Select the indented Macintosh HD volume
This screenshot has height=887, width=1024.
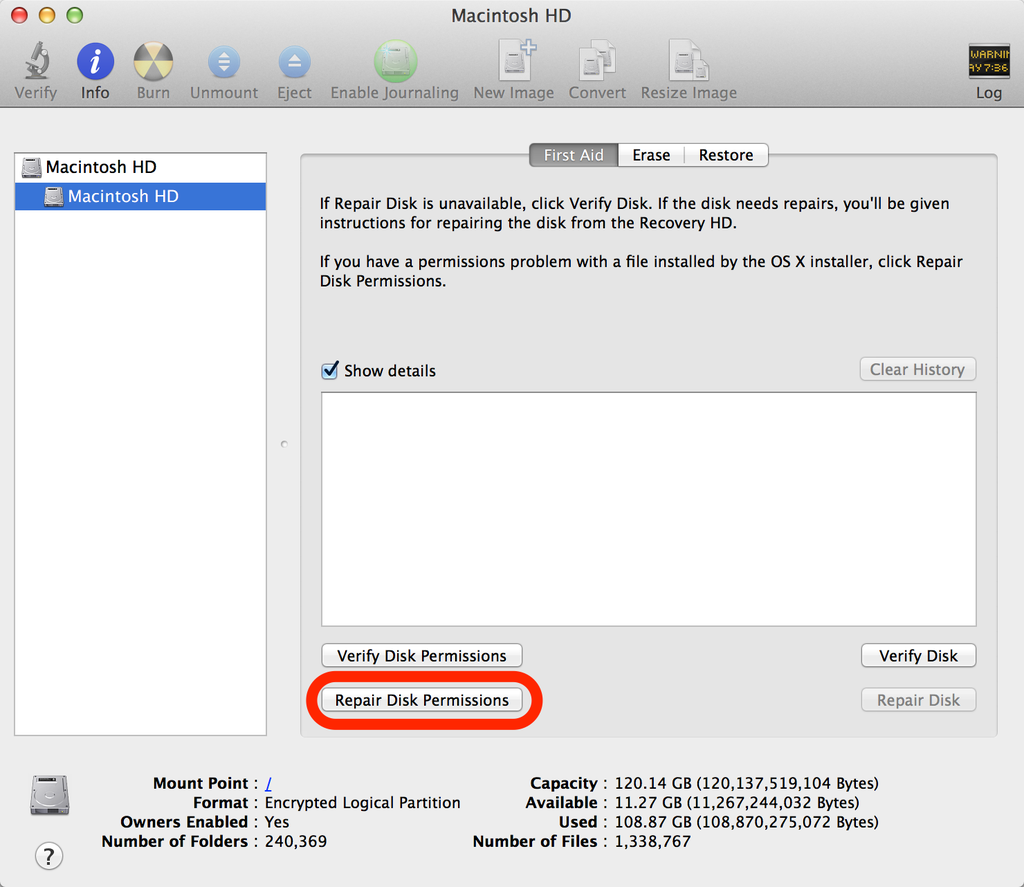coord(140,197)
